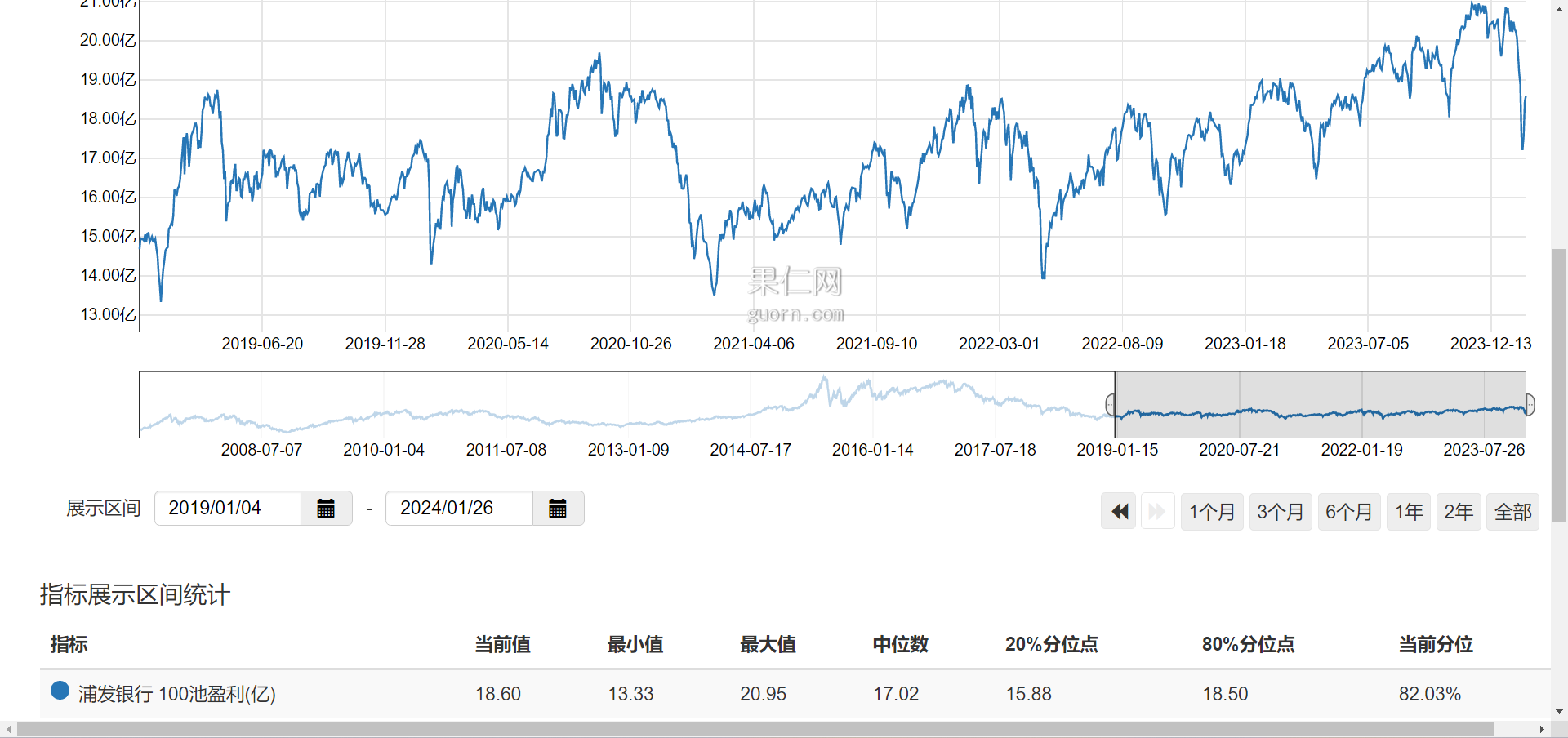Click the 最小值 column header

[x=635, y=645]
